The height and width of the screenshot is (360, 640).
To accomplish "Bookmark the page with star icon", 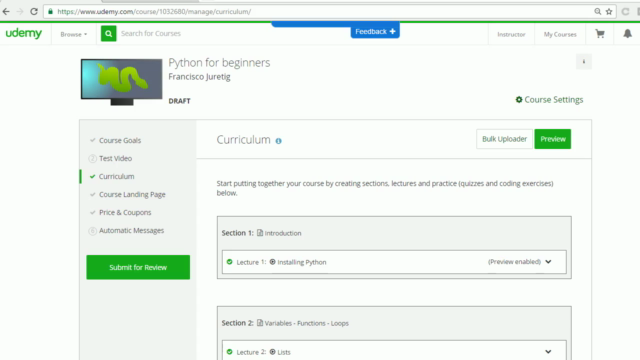I will click(x=609, y=11).
